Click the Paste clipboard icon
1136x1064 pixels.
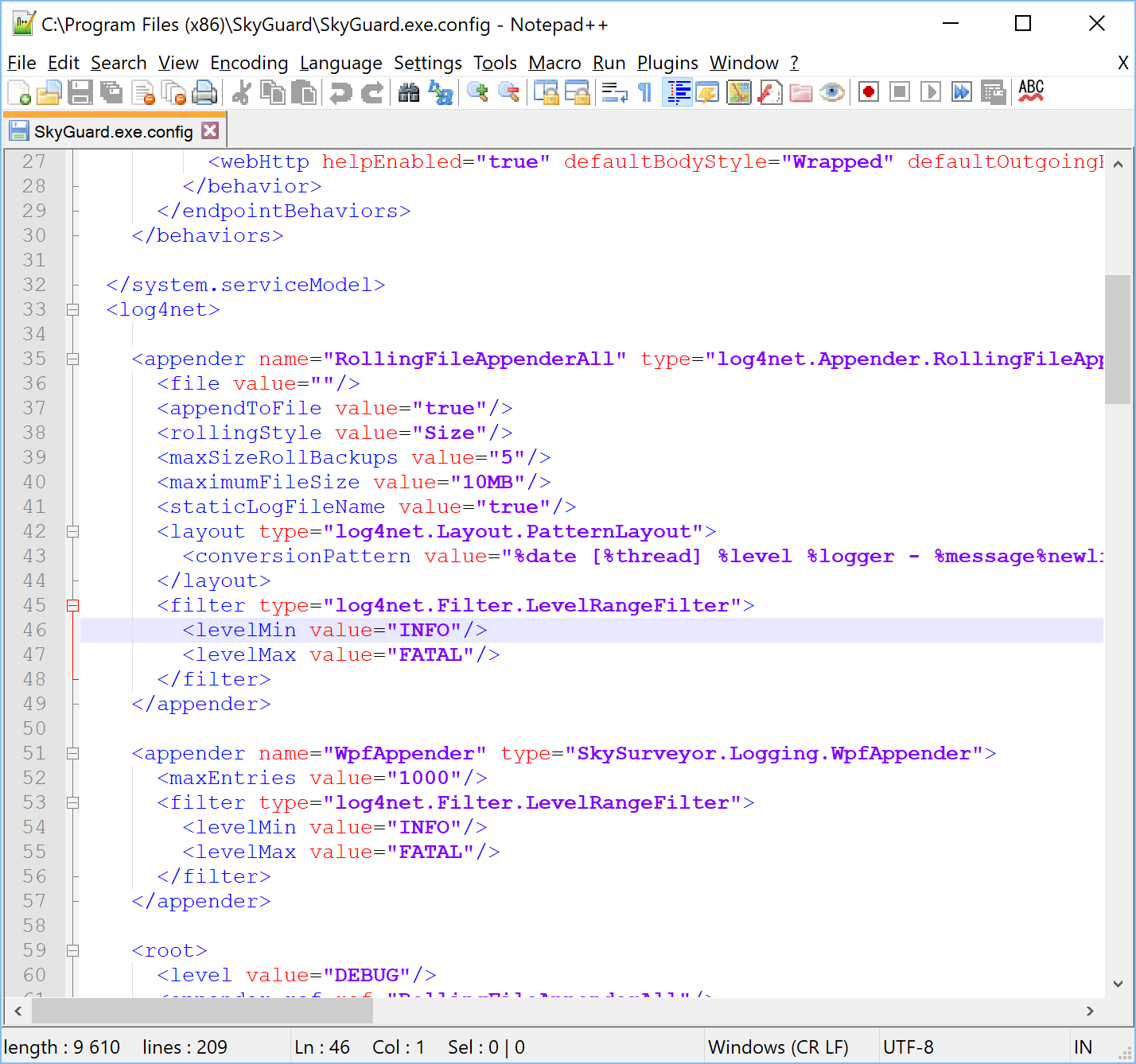pyautogui.click(x=303, y=93)
